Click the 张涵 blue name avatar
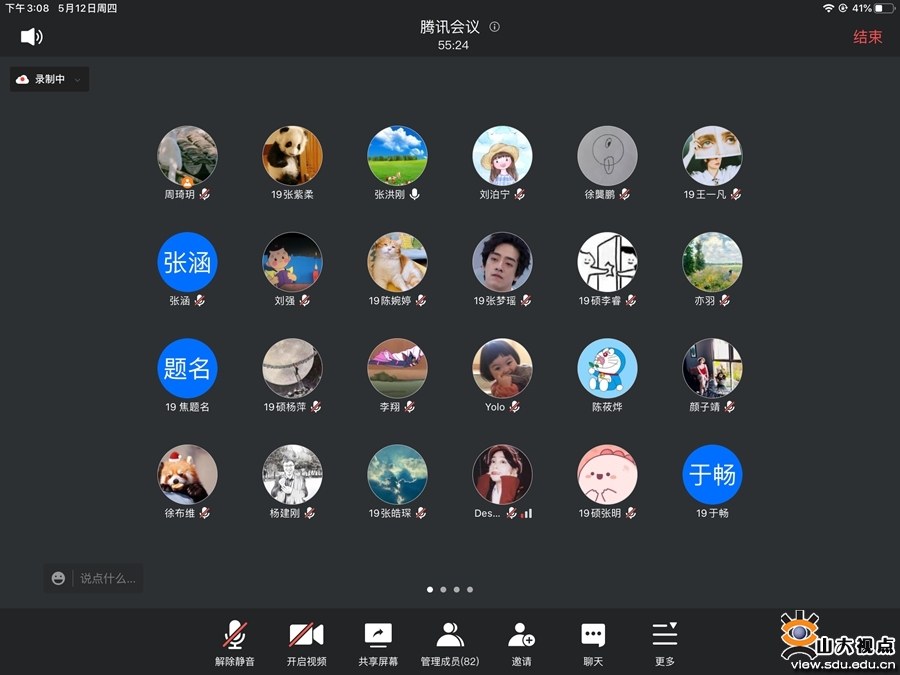Image resolution: width=900 pixels, height=675 pixels. pyautogui.click(x=187, y=262)
